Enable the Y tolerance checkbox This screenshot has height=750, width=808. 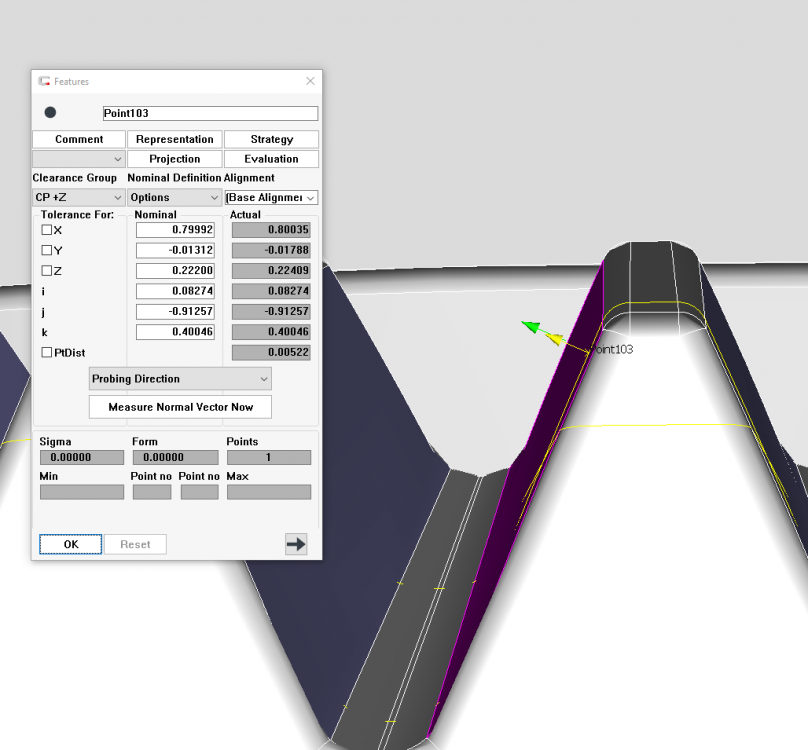click(46, 250)
